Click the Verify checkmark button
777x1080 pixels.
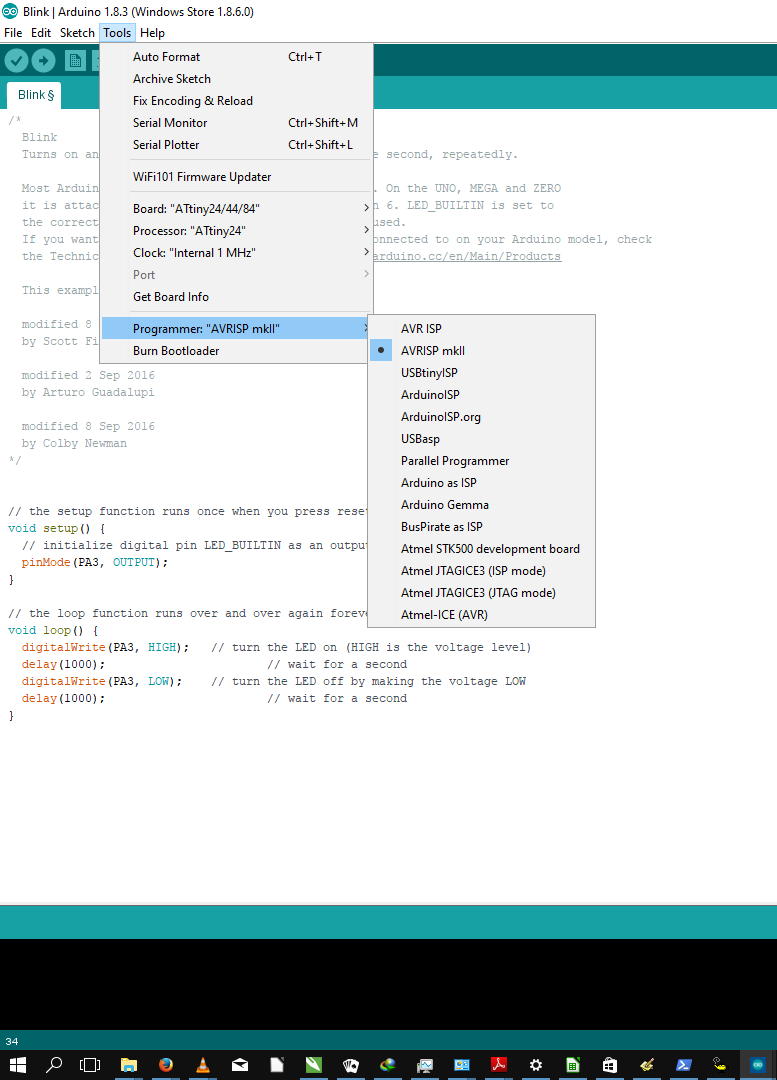[17, 61]
